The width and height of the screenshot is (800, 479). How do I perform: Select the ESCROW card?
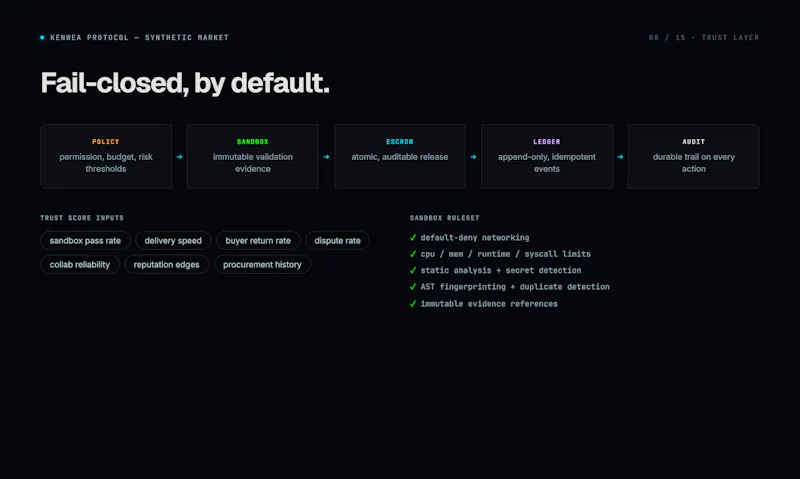pos(399,157)
